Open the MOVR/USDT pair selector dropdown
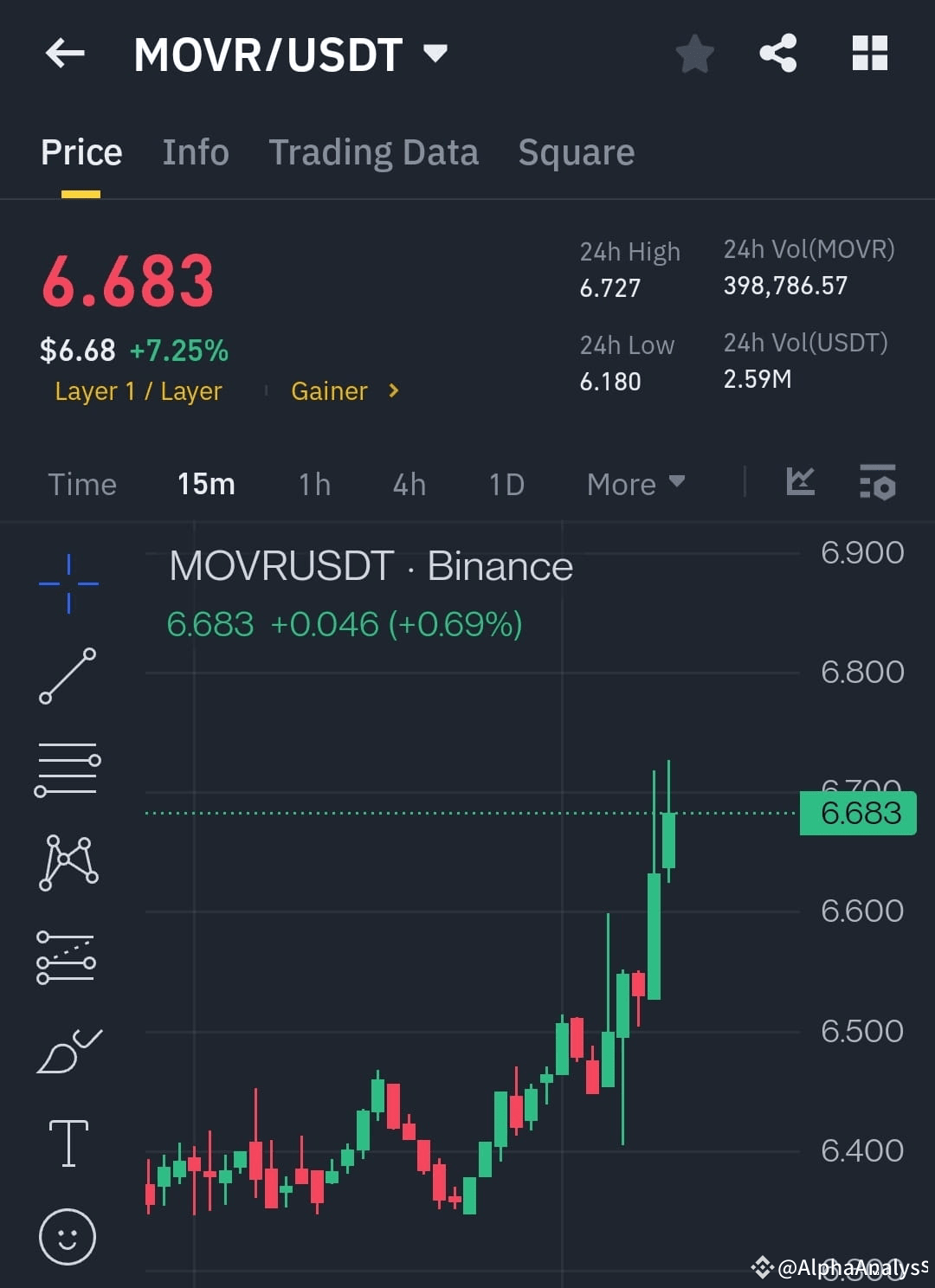The image size is (935, 1288). click(436, 52)
